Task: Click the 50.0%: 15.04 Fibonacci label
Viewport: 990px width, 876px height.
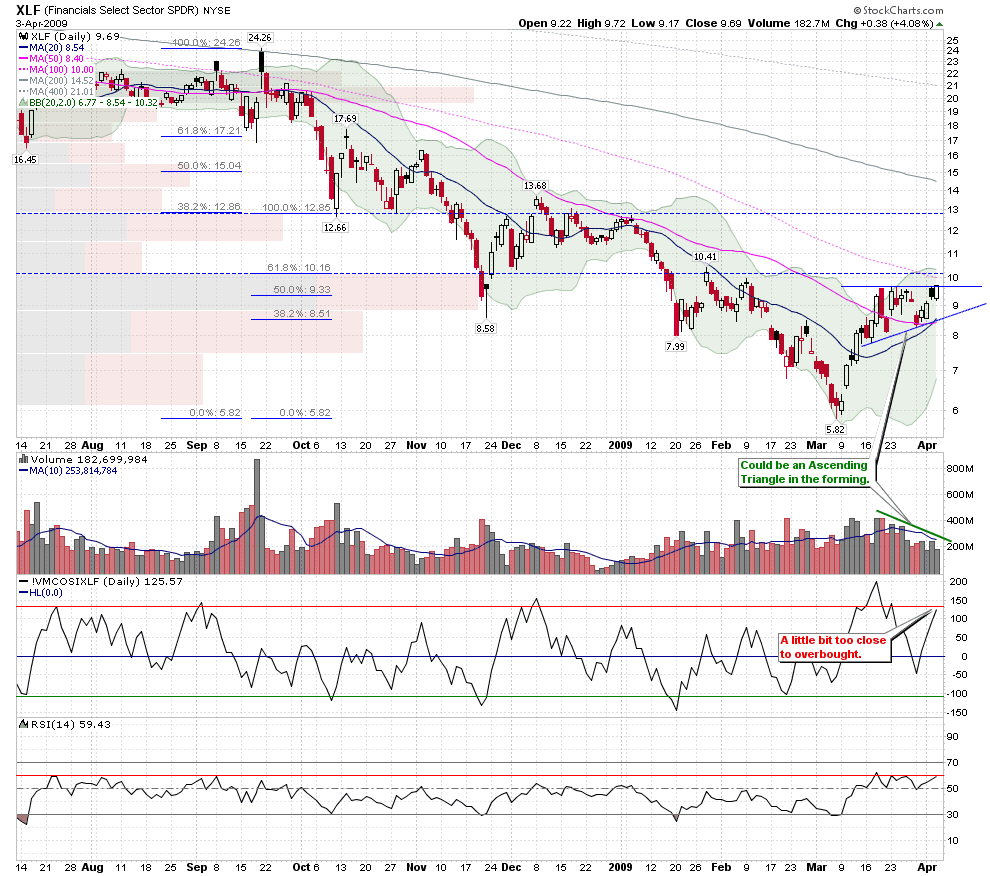Action: (209, 165)
